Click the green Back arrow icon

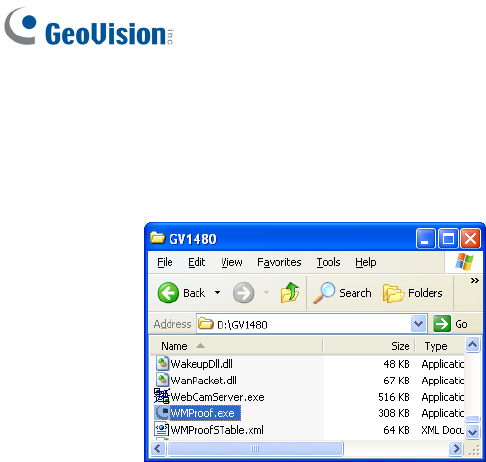tap(168, 293)
